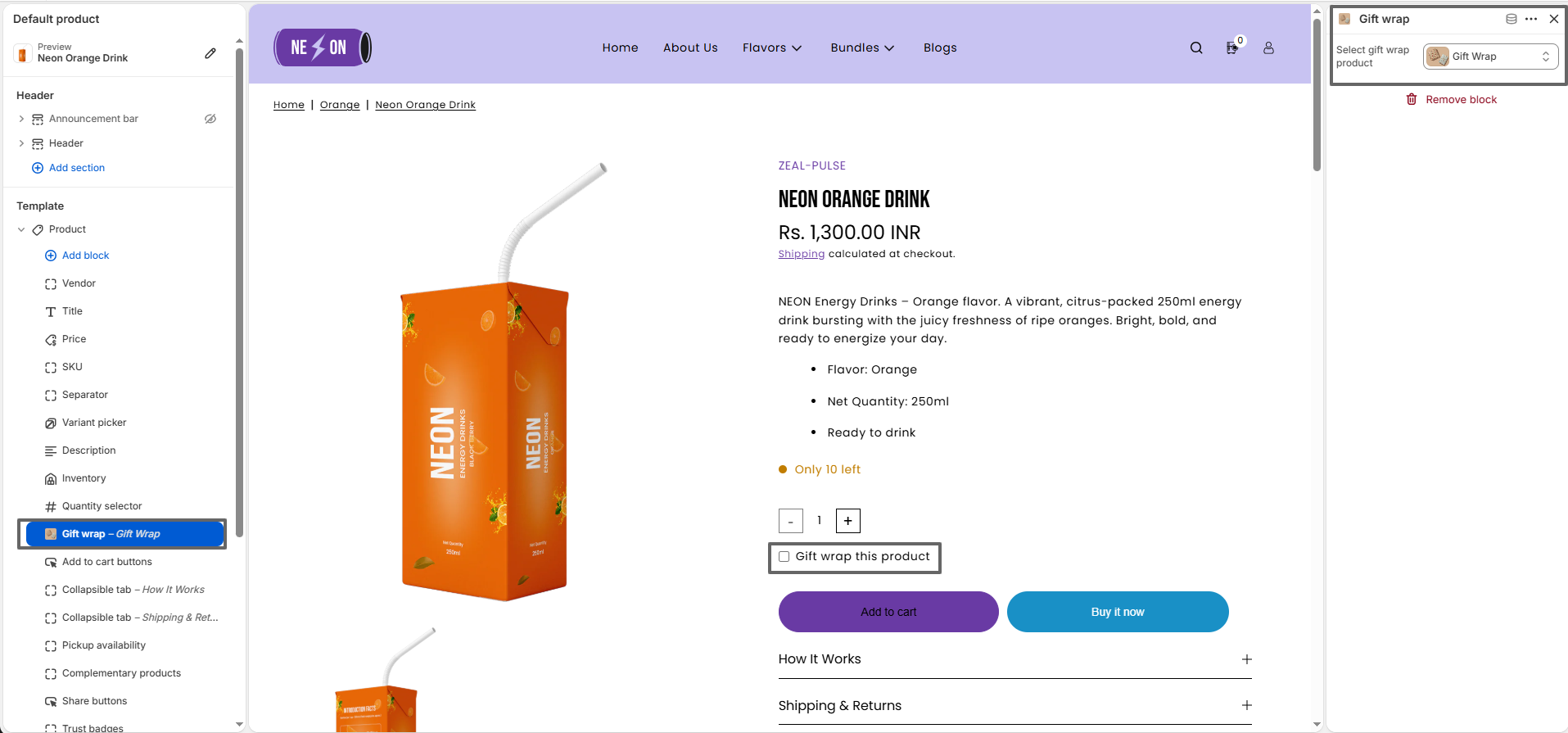
Task: Click the search magnifier icon in store header
Action: tap(1196, 48)
